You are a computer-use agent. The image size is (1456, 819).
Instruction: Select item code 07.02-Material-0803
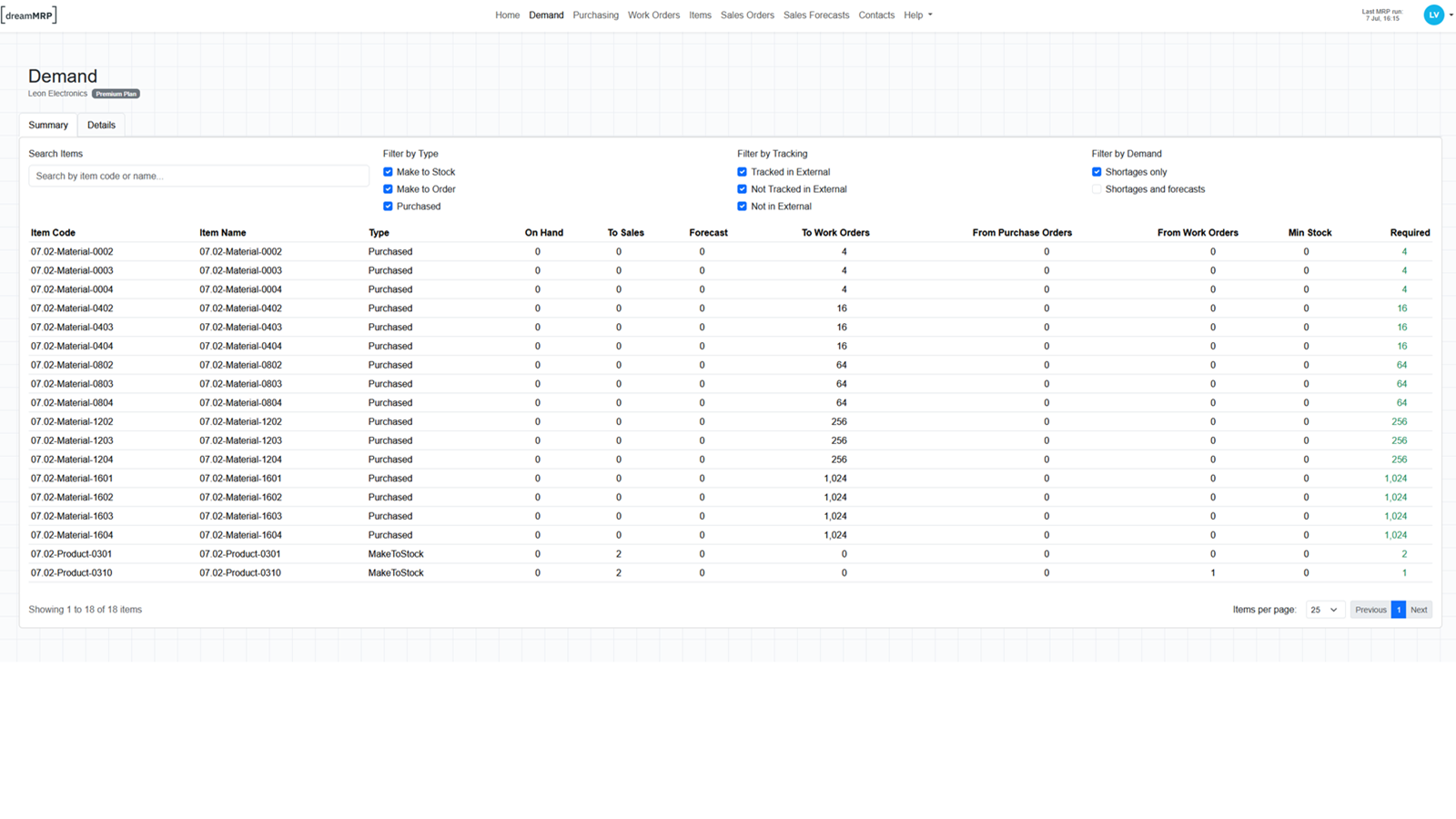point(72,384)
